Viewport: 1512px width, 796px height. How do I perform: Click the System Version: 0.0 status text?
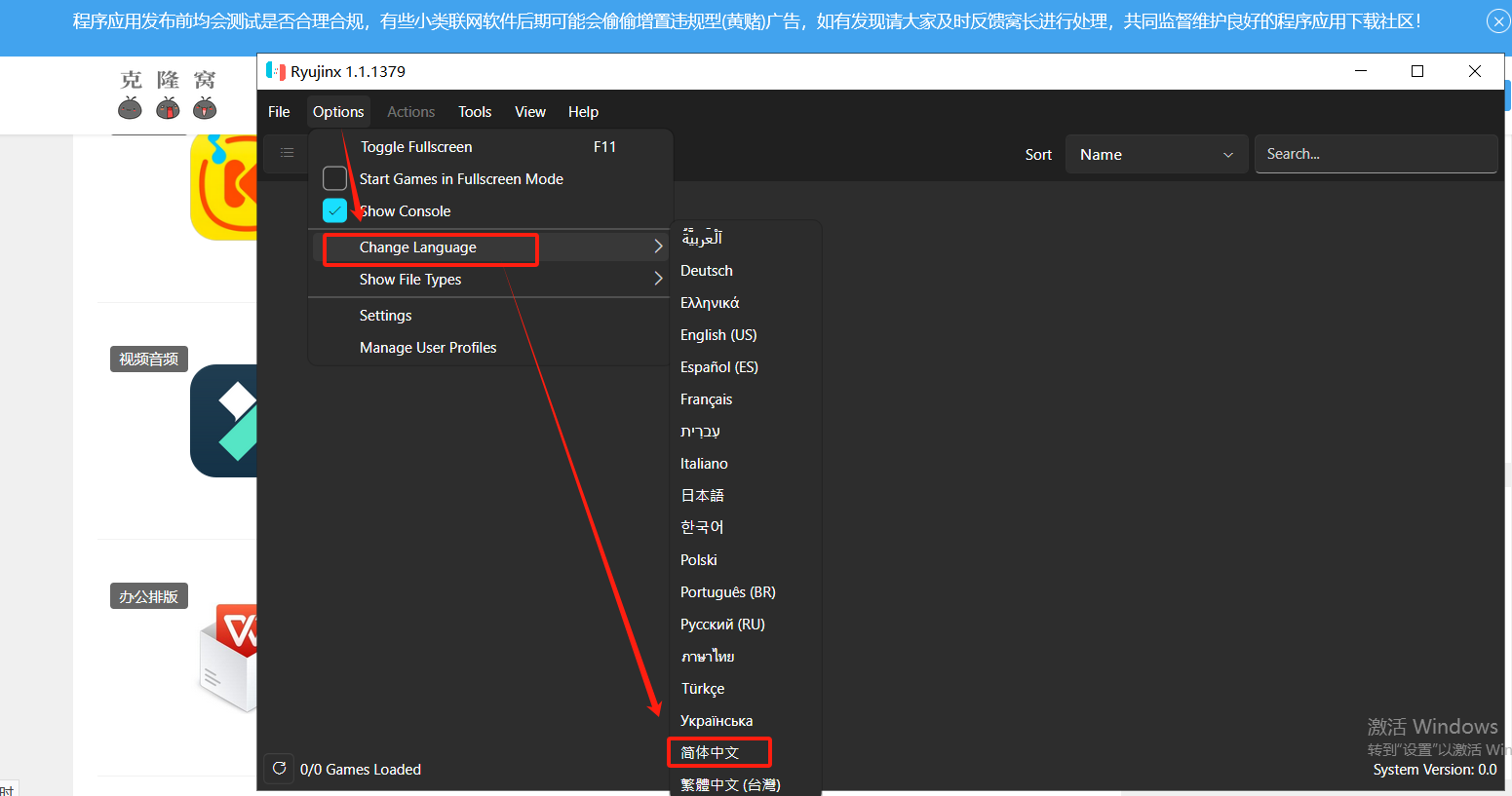[1435, 770]
